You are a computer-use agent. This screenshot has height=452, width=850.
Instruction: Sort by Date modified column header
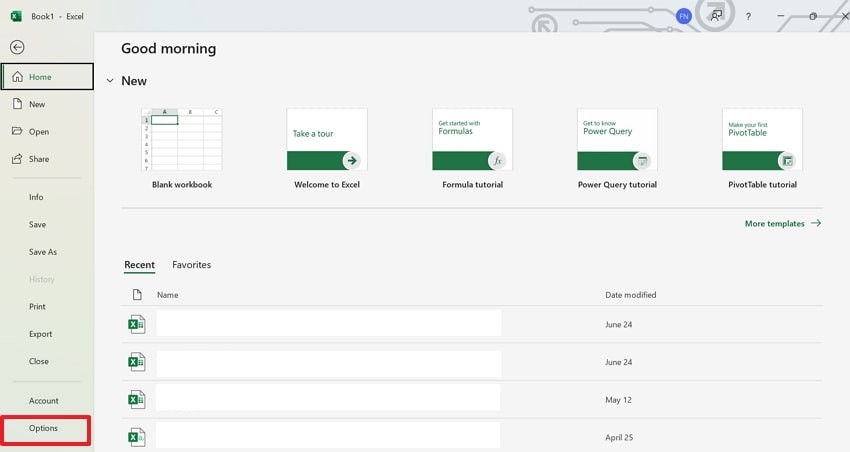(630, 295)
